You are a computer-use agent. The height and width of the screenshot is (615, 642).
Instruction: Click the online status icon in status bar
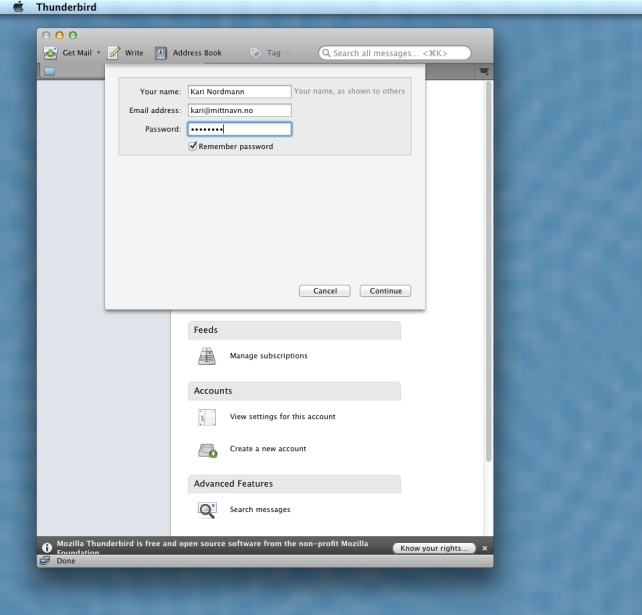pyautogui.click(x=45, y=561)
